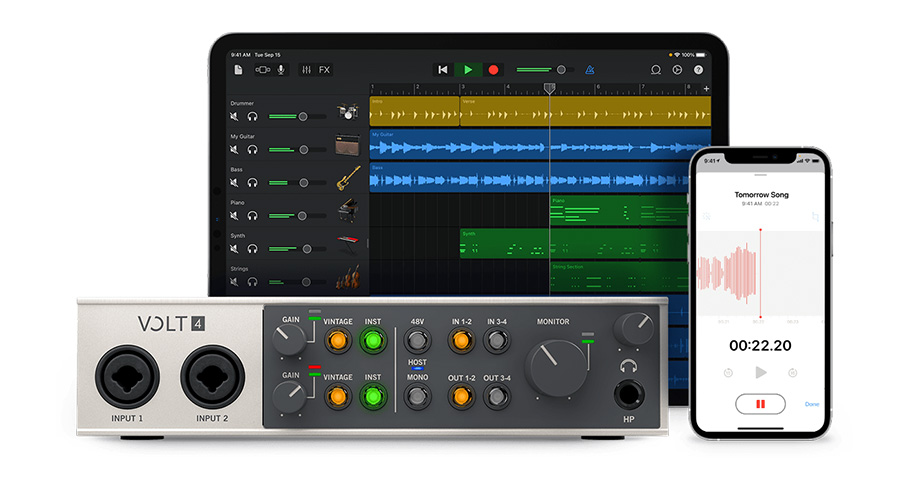Open the FX panel
Screen dimensions: 910x490
click(x=324, y=70)
